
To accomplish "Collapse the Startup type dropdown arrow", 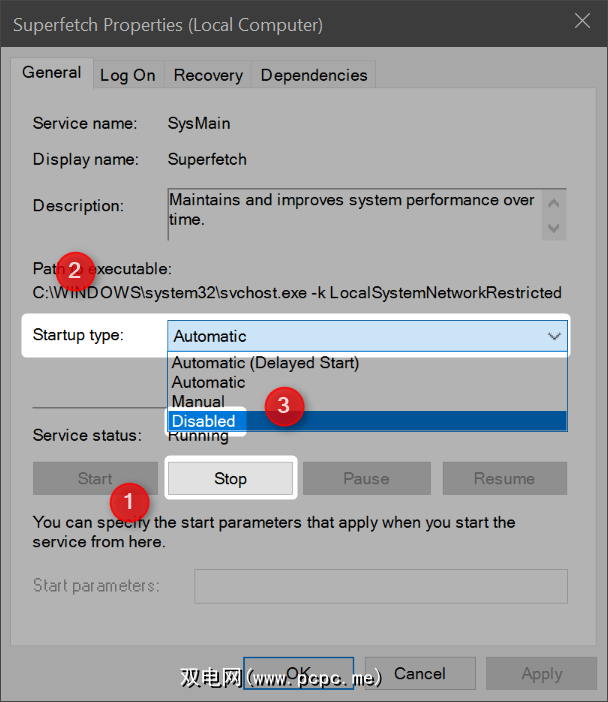I will pyautogui.click(x=555, y=336).
